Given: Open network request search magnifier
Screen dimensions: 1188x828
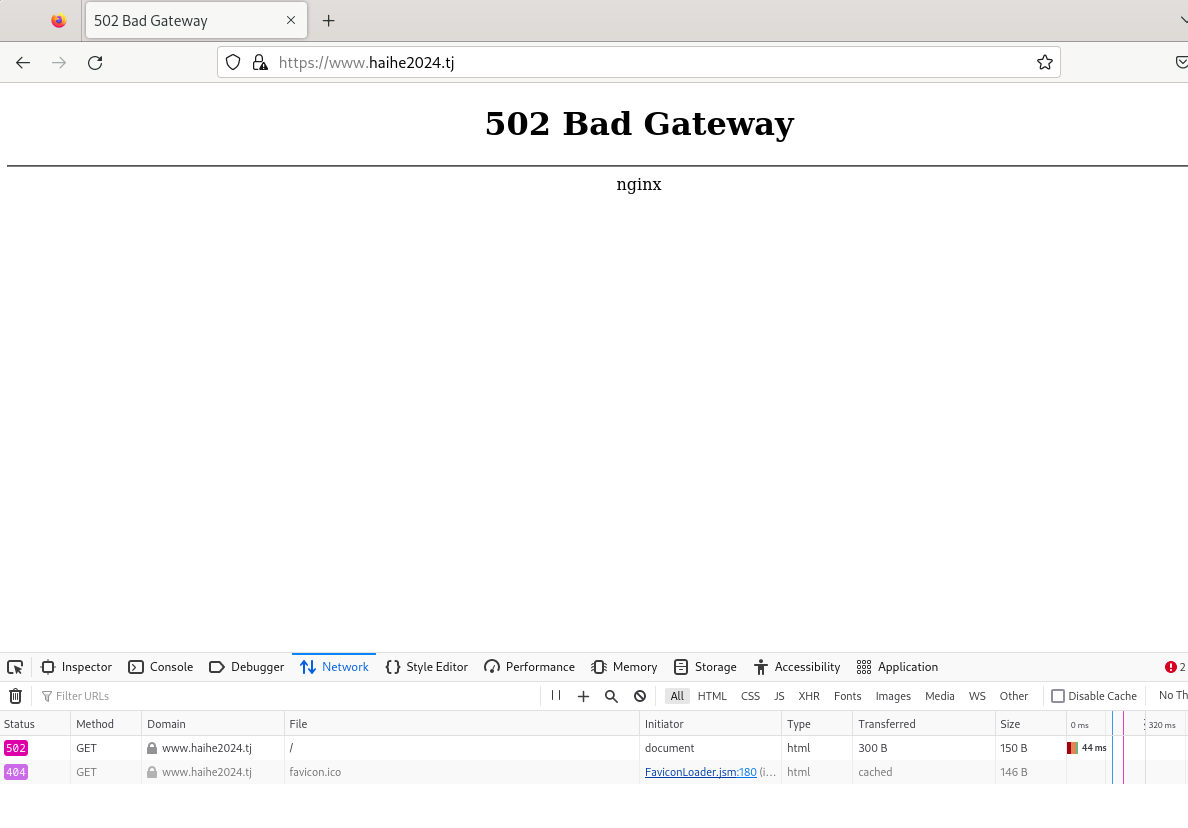Looking at the screenshot, I should (x=611, y=696).
